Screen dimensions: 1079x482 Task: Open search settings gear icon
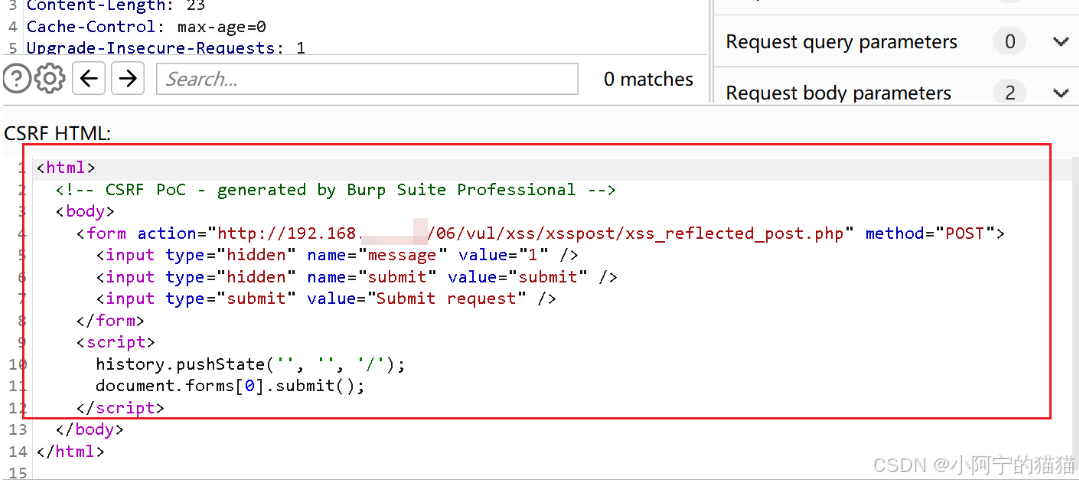point(50,78)
